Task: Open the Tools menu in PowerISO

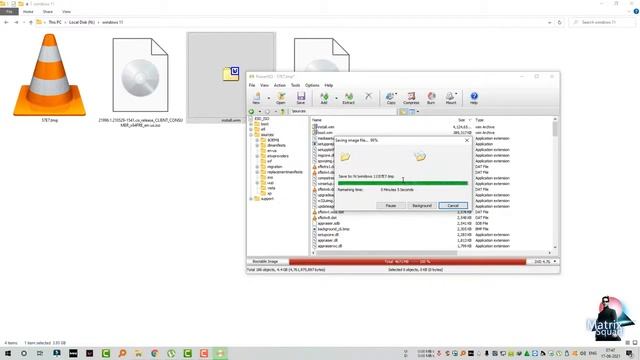Action: (x=296, y=85)
